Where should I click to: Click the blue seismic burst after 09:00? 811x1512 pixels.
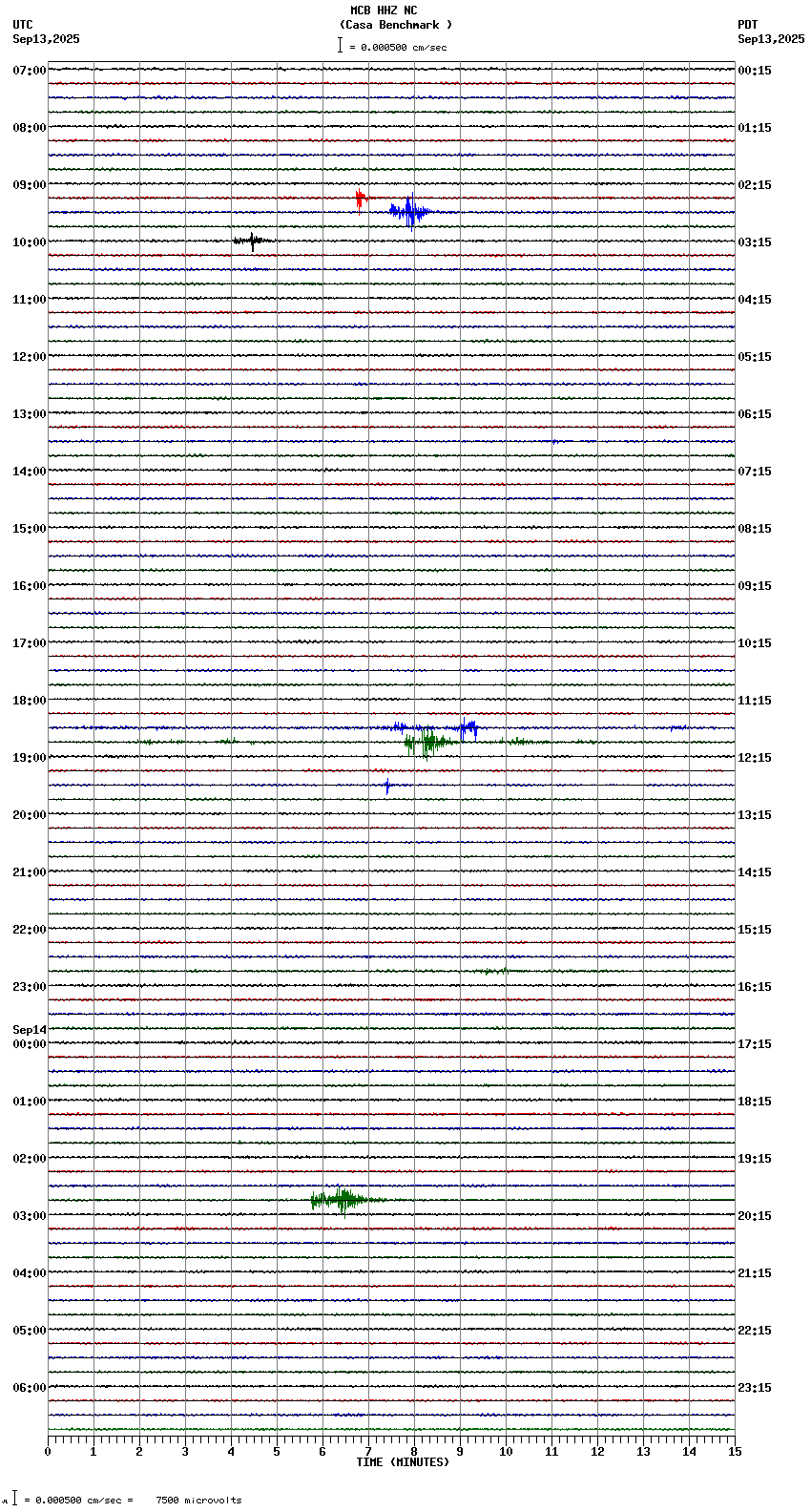tap(410, 212)
